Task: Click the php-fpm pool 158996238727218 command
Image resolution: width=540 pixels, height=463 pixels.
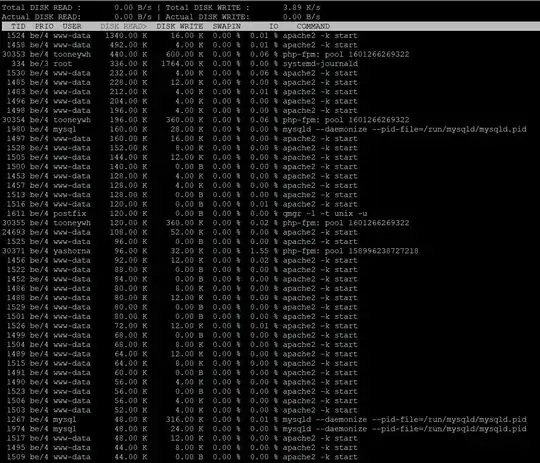Action: click(351, 251)
